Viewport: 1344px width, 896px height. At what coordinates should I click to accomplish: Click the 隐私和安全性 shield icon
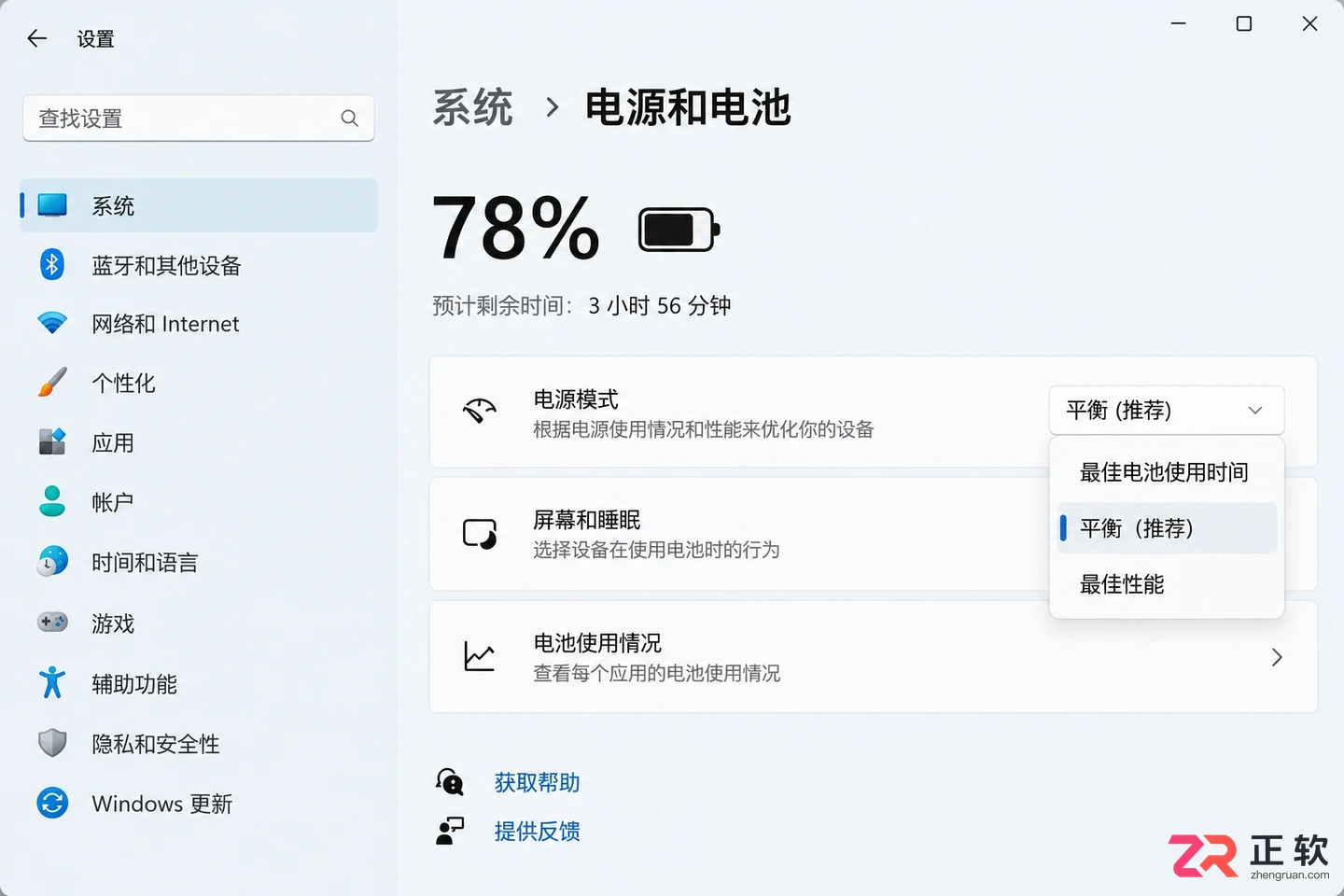click(x=52, y=743)
